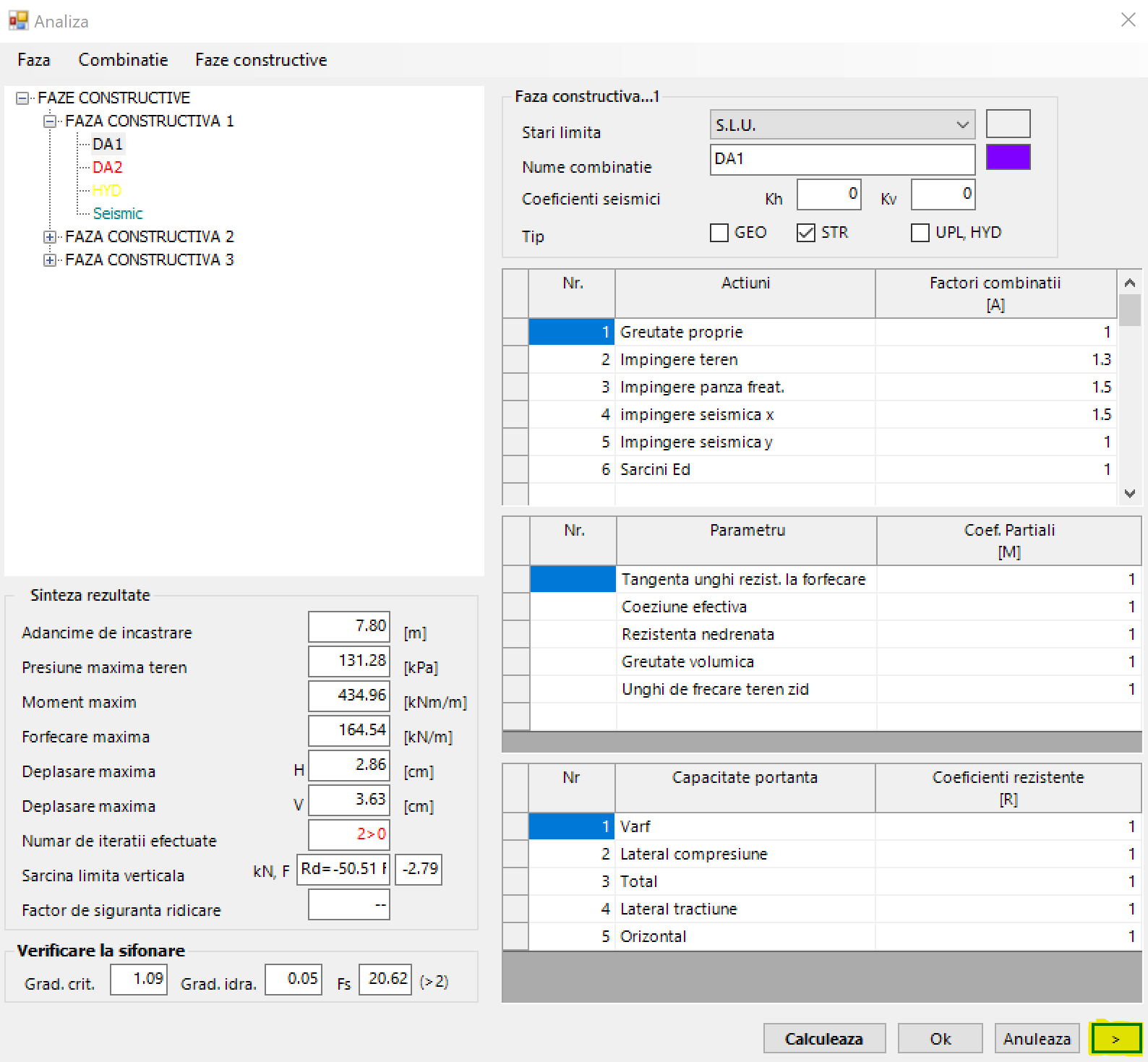Viewport: 1148px width, 1062px height.
Task: Click the empty white color swatch
Action: point(1008,124)
